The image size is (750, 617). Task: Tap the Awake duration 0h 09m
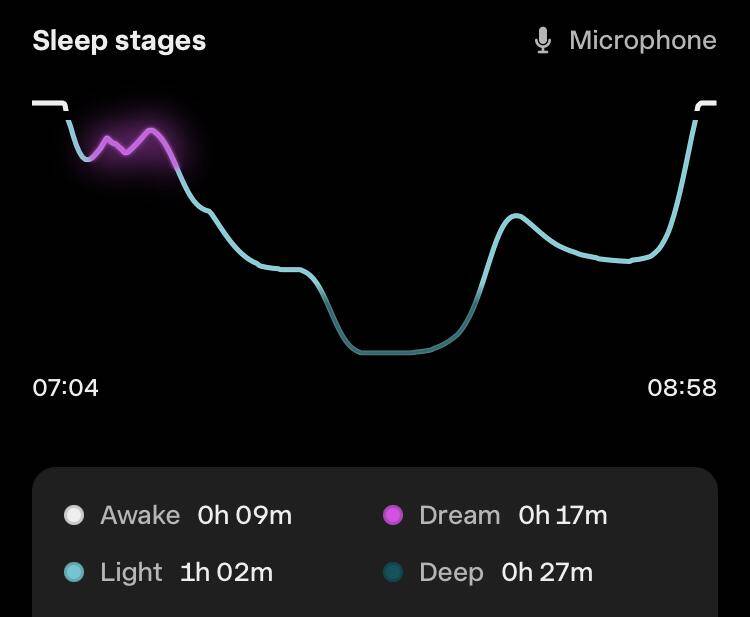click(245, 515)
